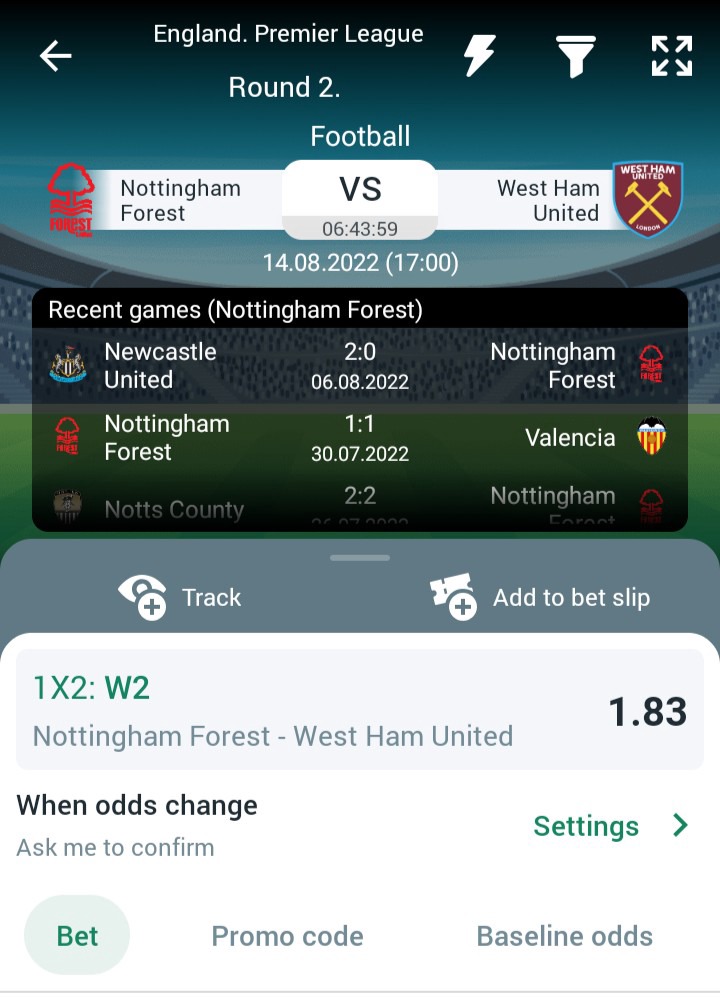The image size is (720, 998).
Task: Open odds change Settings chevron
Action: (x=681, y=825)
